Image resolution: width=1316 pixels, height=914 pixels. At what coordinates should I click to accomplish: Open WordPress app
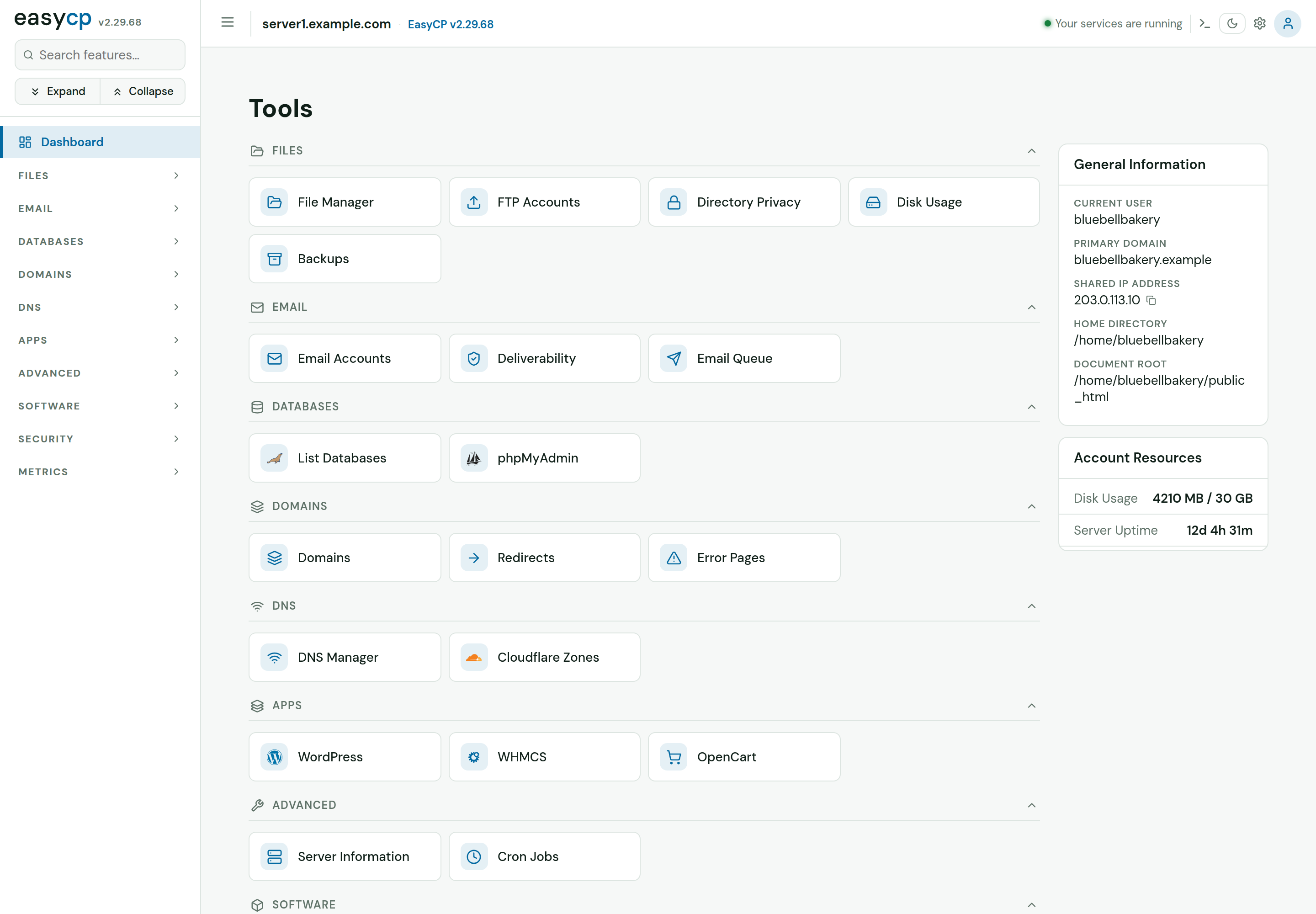coord(345,756)
